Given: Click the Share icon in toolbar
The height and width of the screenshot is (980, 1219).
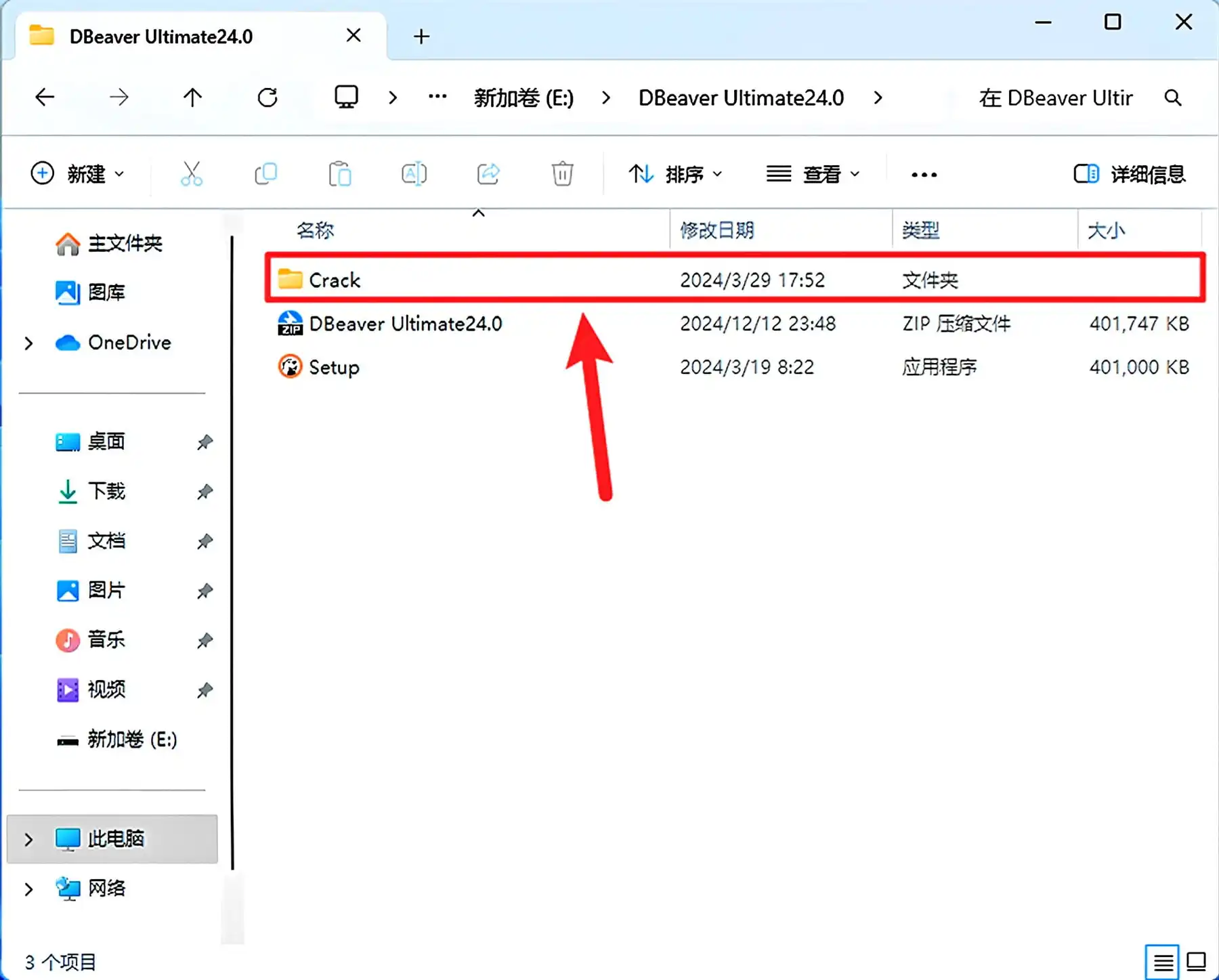Looking at the screenshot, I should tap(488, 174).
